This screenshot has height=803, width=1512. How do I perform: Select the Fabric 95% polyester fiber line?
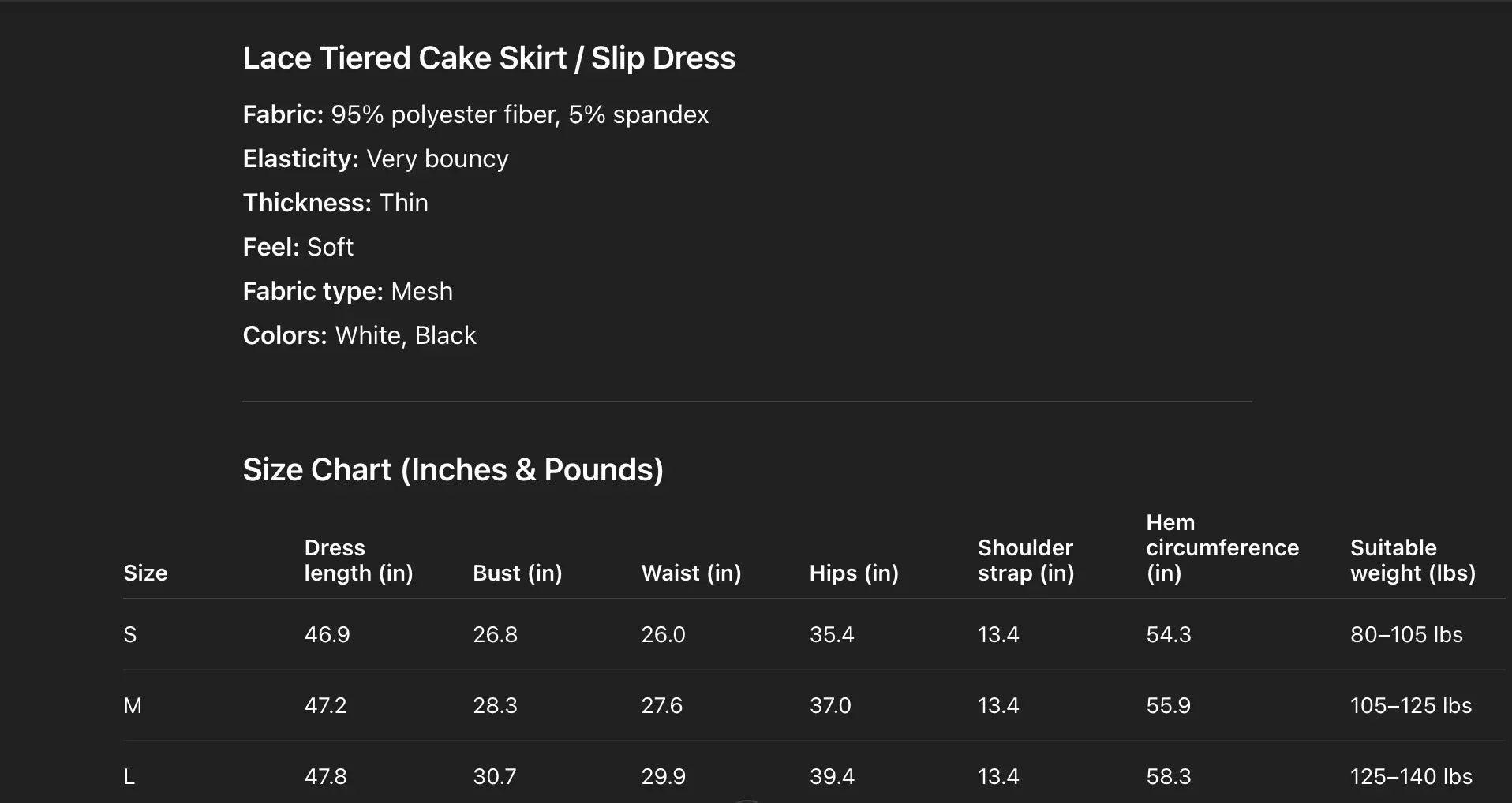click(x=475, y=115)
